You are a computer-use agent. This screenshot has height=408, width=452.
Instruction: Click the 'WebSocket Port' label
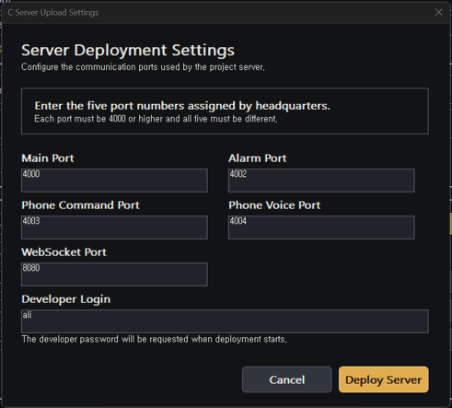(x=64, y=252)
